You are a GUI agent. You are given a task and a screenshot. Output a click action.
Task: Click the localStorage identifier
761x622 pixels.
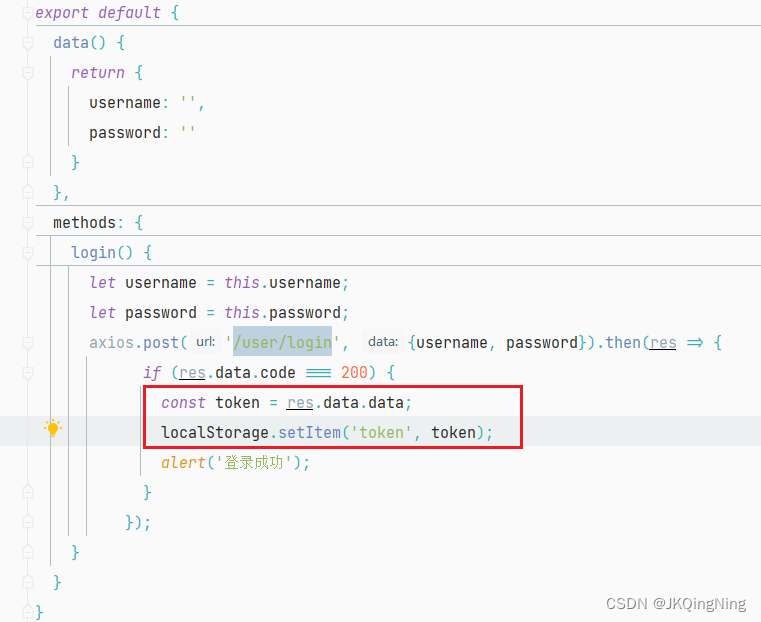point(212,432)
